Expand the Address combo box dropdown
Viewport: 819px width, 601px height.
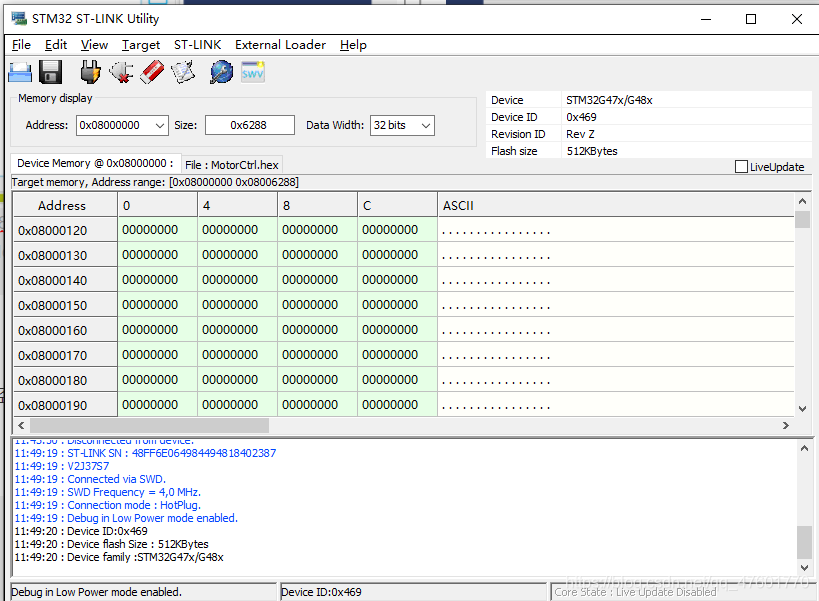160,125
